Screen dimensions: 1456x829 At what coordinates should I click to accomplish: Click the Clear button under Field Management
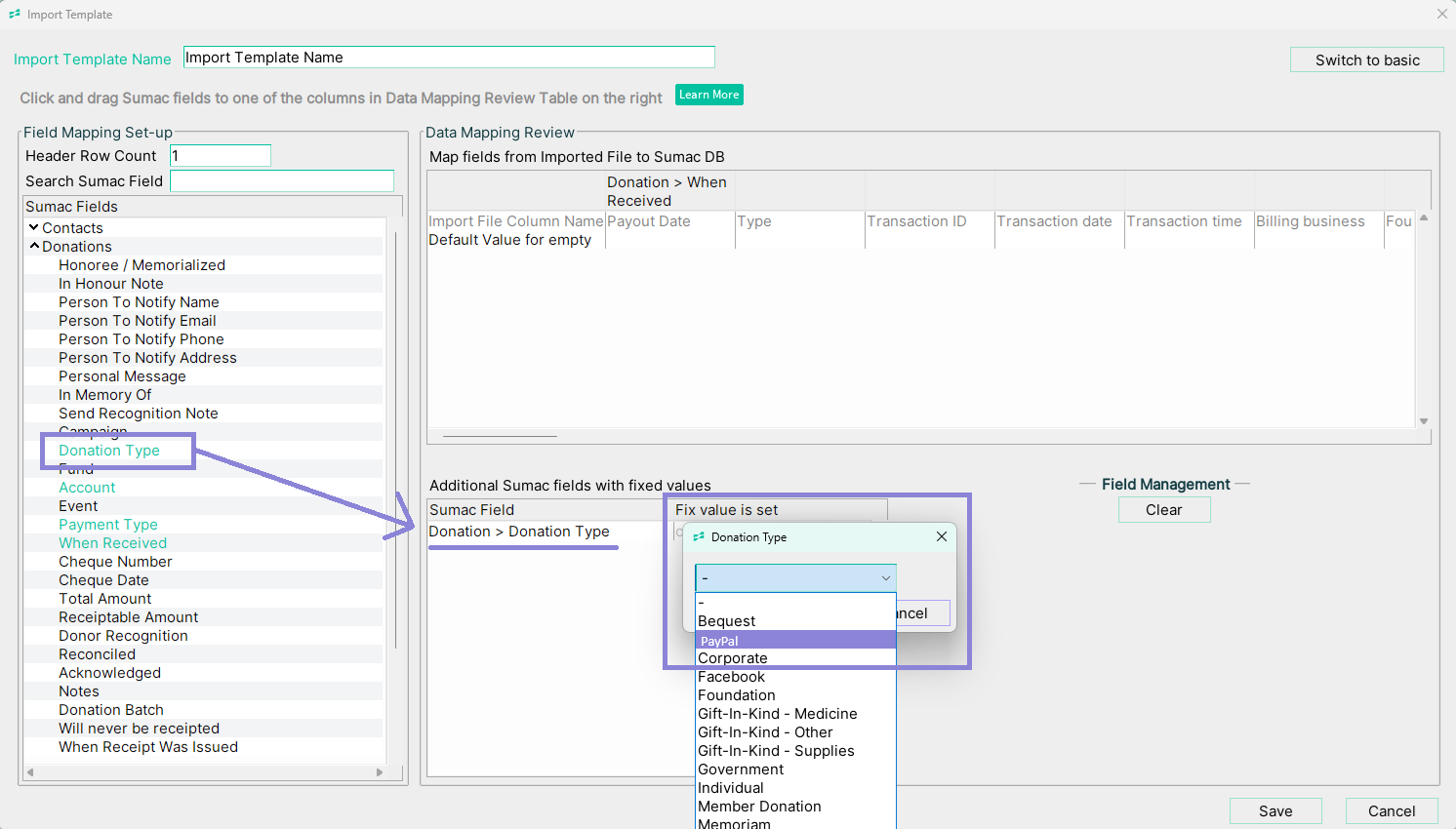(x=1164, y=510)
